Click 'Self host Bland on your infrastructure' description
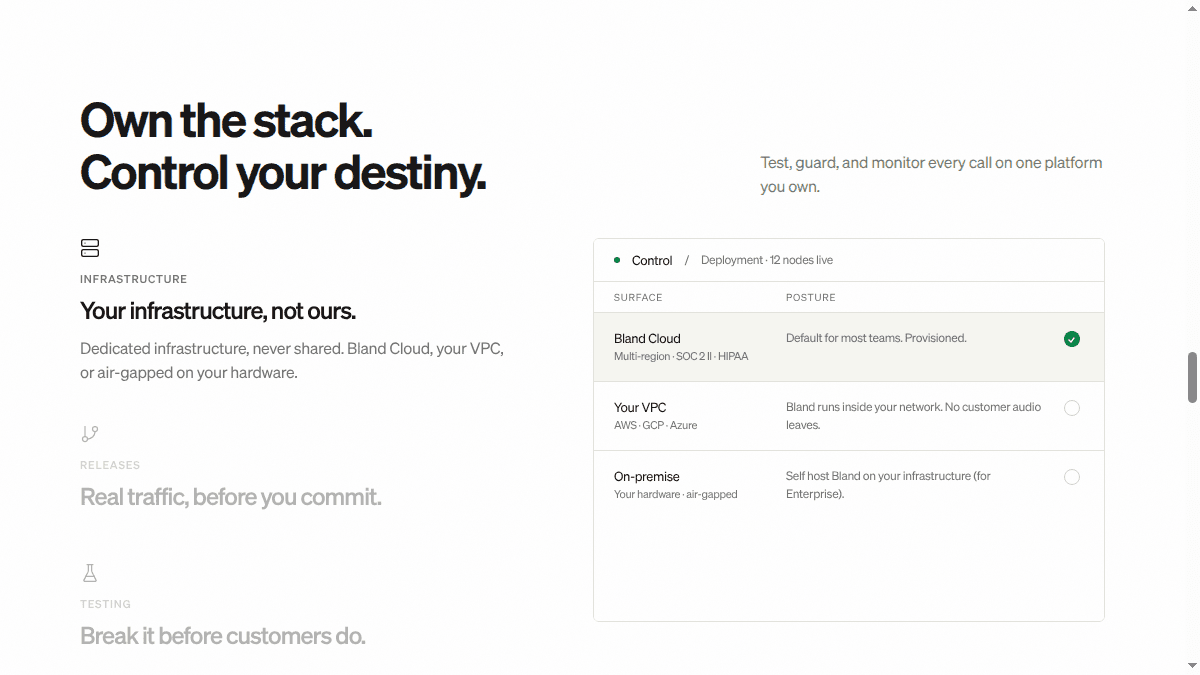Image resolution: width=1200 pixels, height=675 pixels. point(888,485)
